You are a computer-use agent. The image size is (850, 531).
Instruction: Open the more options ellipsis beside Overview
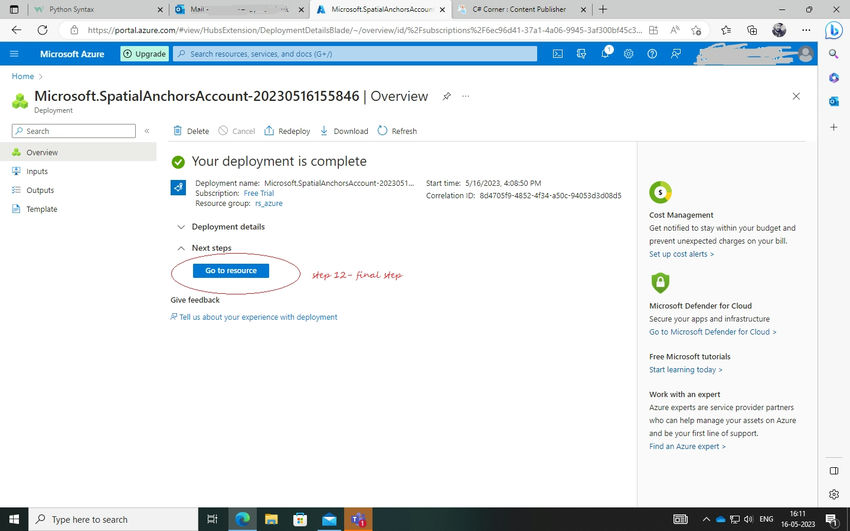[466, 96]
